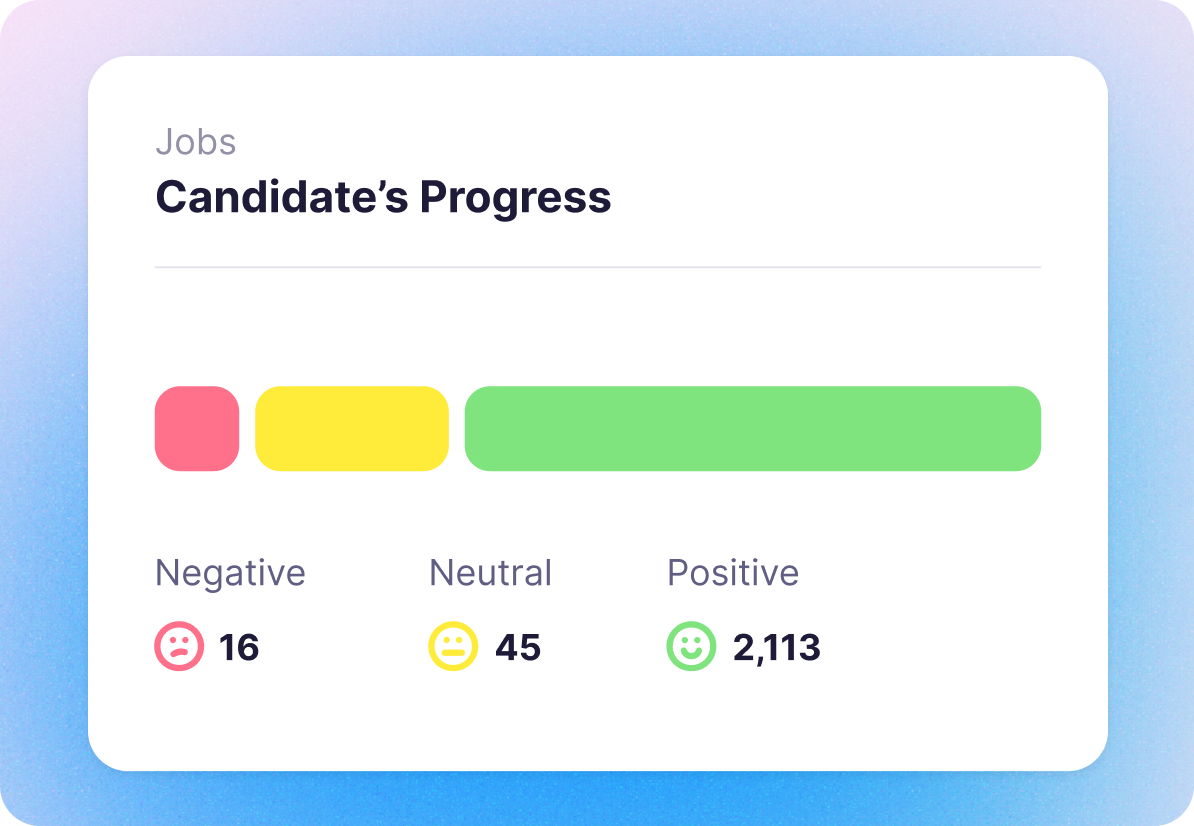Click the word Progress in the heading
This screenshot has width=1194, height=826.
(x=516, y=197)
